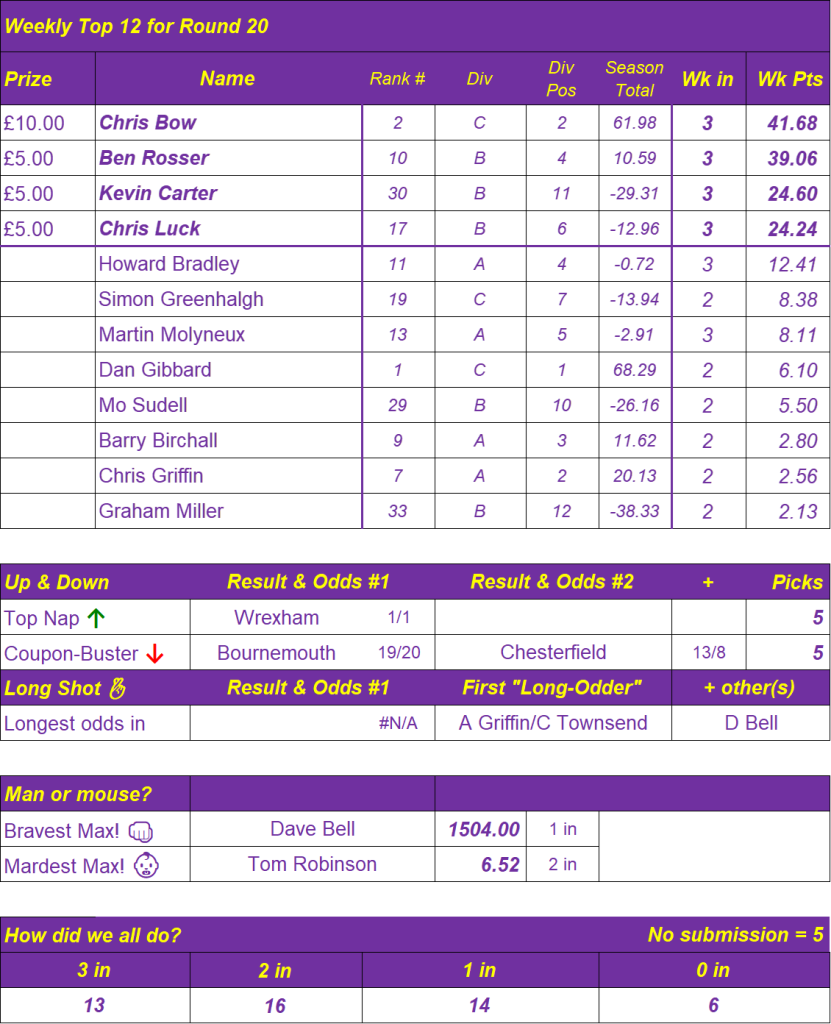Screen dimensions: 831x1024
Task: Click the How did we all do? header
Action: 93,935
